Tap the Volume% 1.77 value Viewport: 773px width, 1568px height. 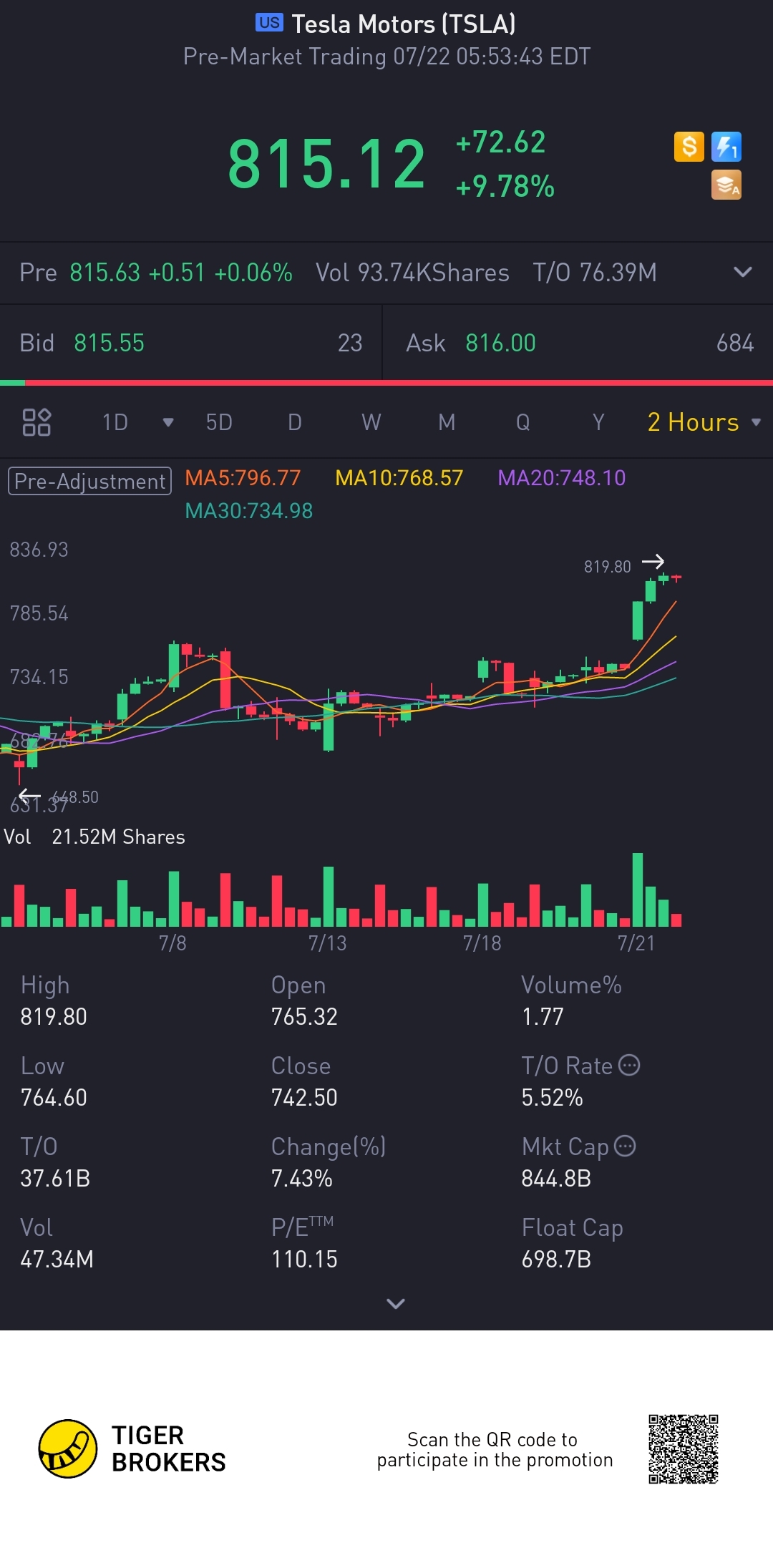click(543, 1016)
